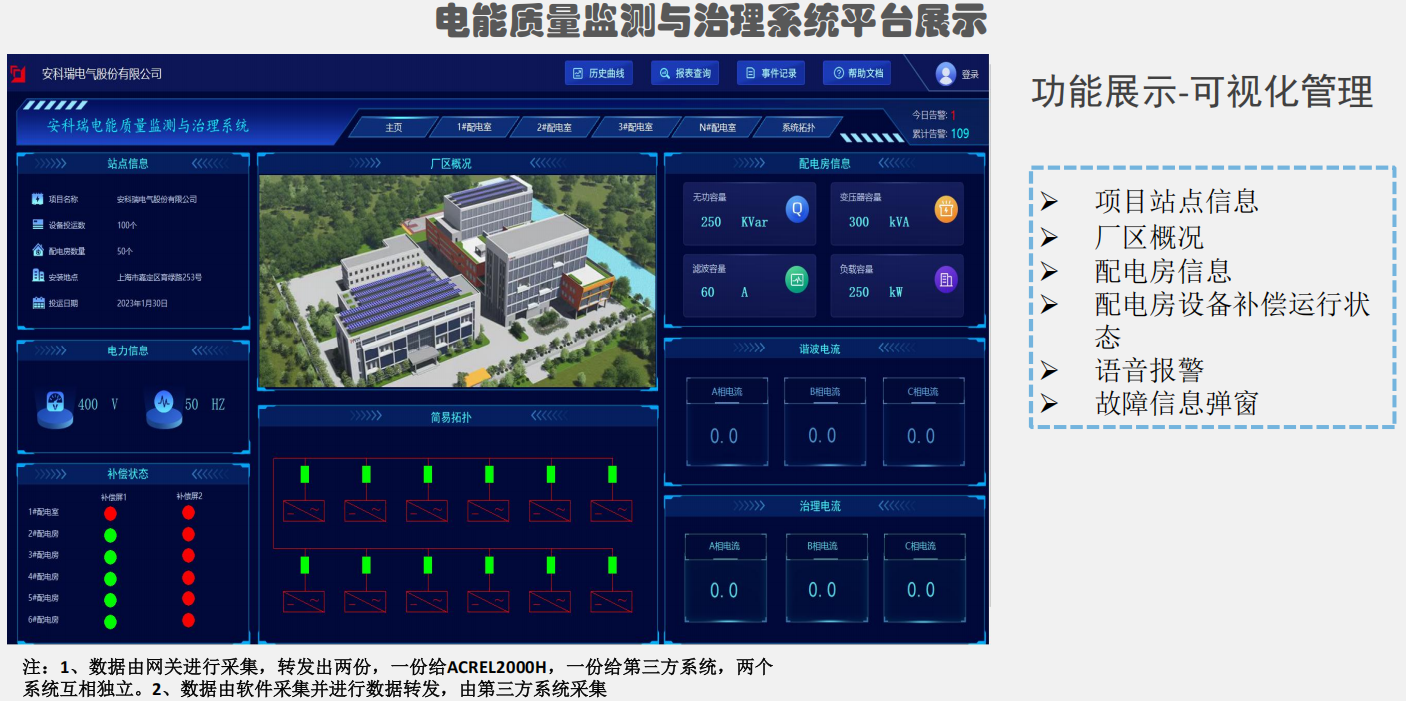
Task: Click the document icon on the 事件记录 button
Action: click(751, 74)
